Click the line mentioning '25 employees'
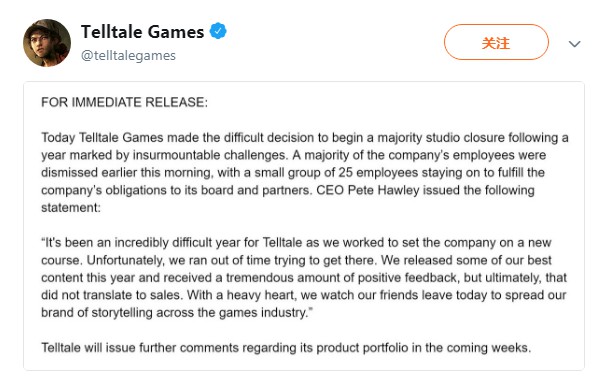The image size is (605, 380). [293, 172]
